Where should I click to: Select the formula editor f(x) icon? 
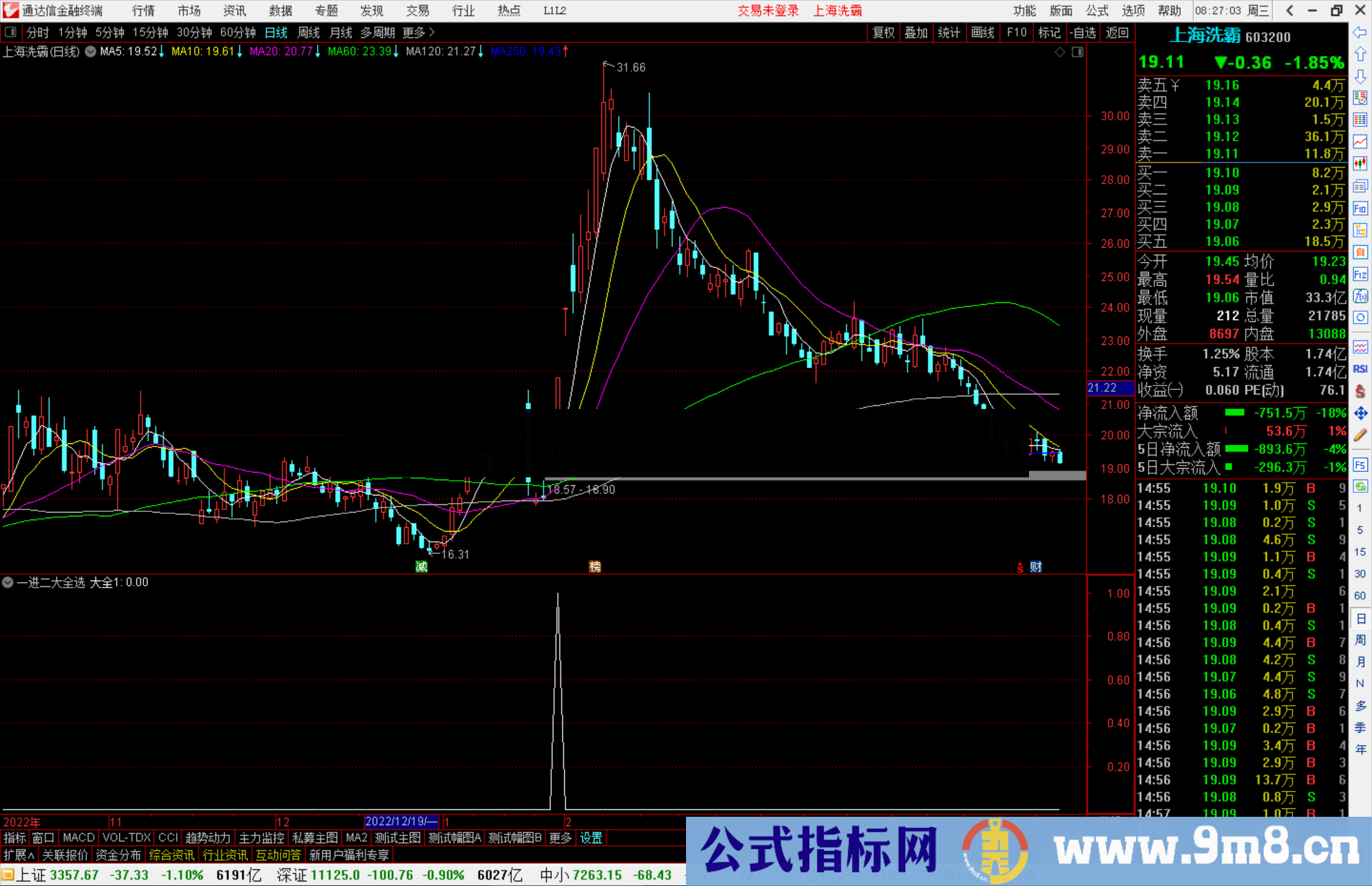point(1361,296)
